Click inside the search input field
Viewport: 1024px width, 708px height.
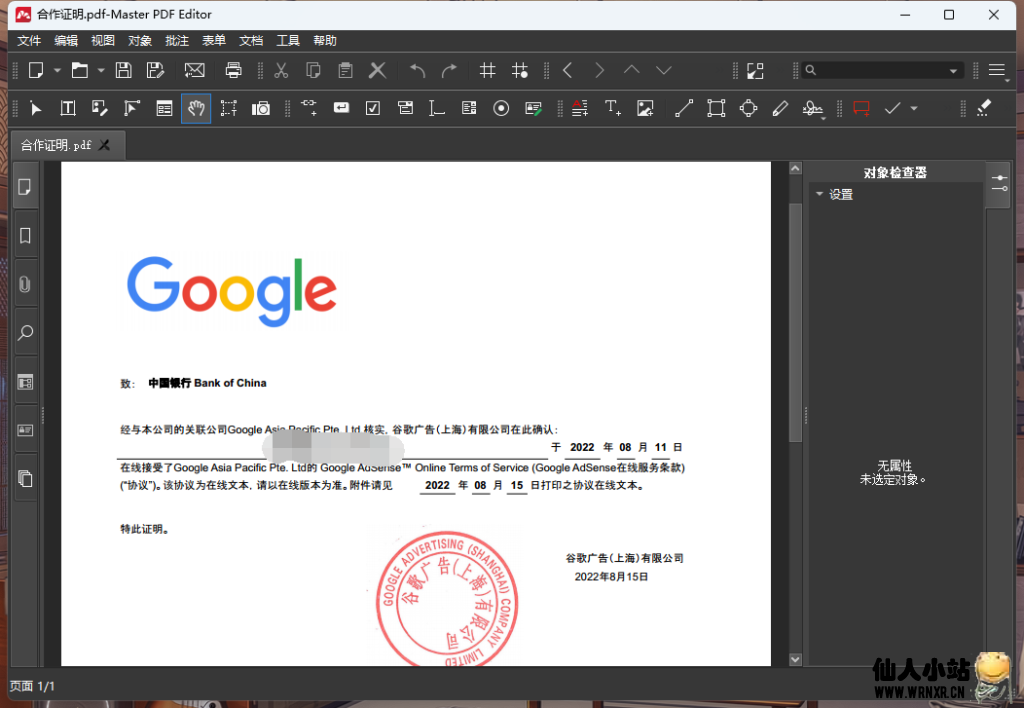(x=880, y=70)
